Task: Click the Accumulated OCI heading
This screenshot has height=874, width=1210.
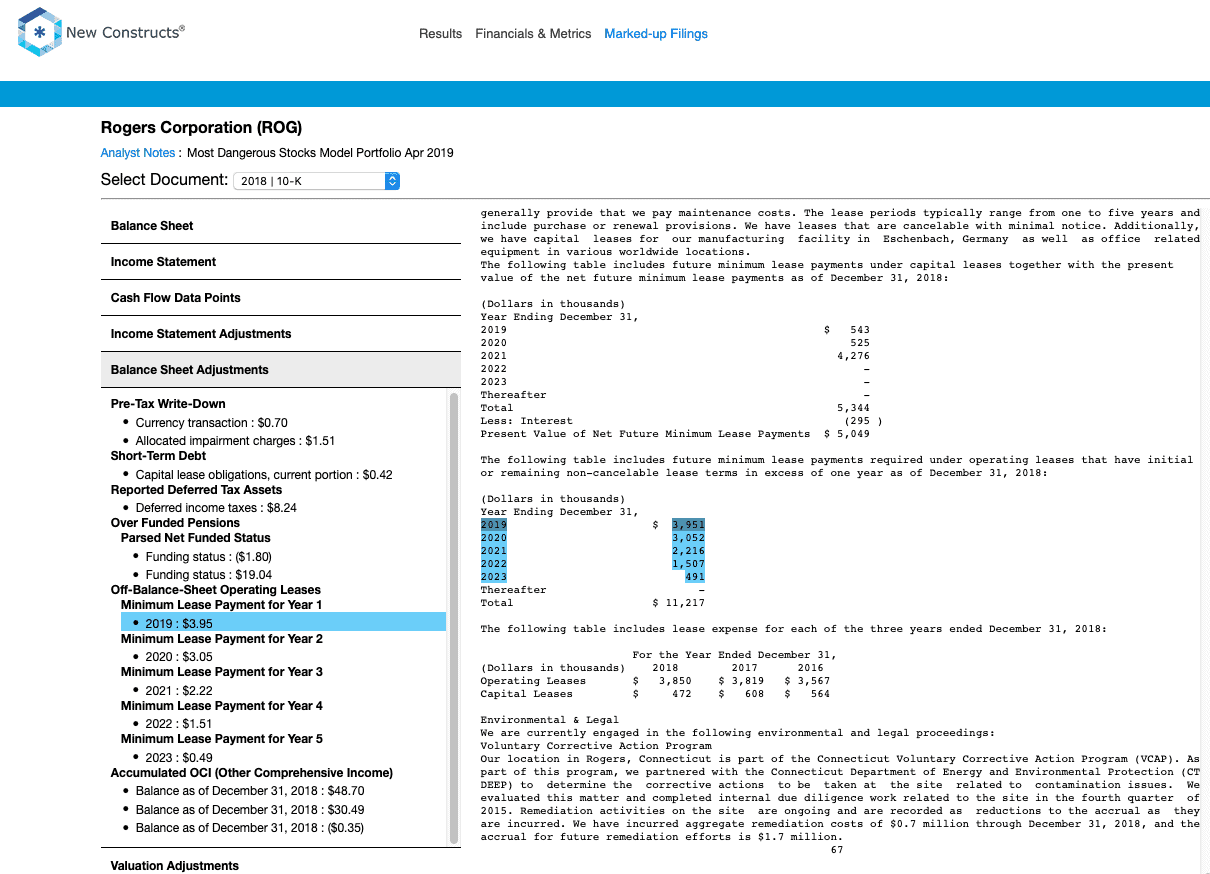Action: [252, 773]
